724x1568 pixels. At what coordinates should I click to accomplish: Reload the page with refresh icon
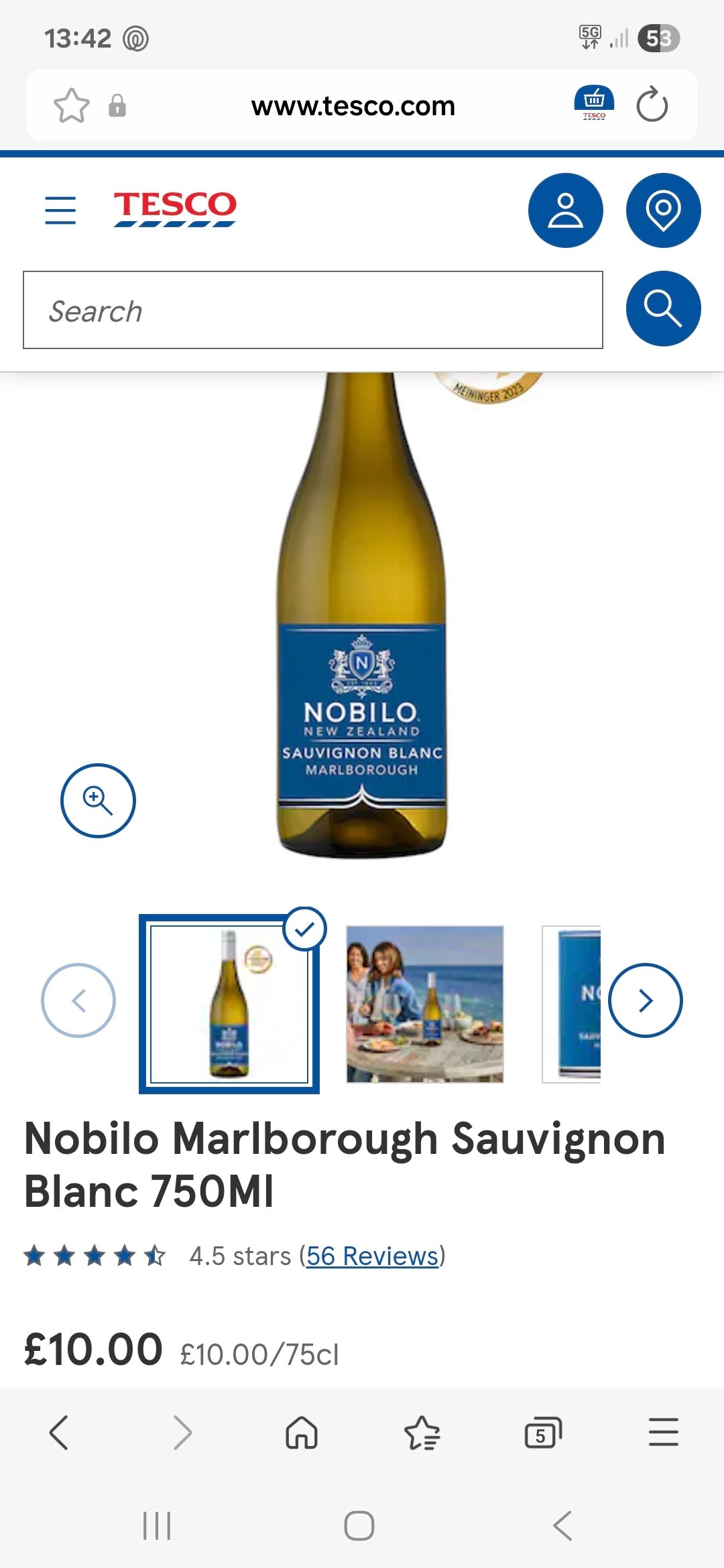(x=652, y=105)
